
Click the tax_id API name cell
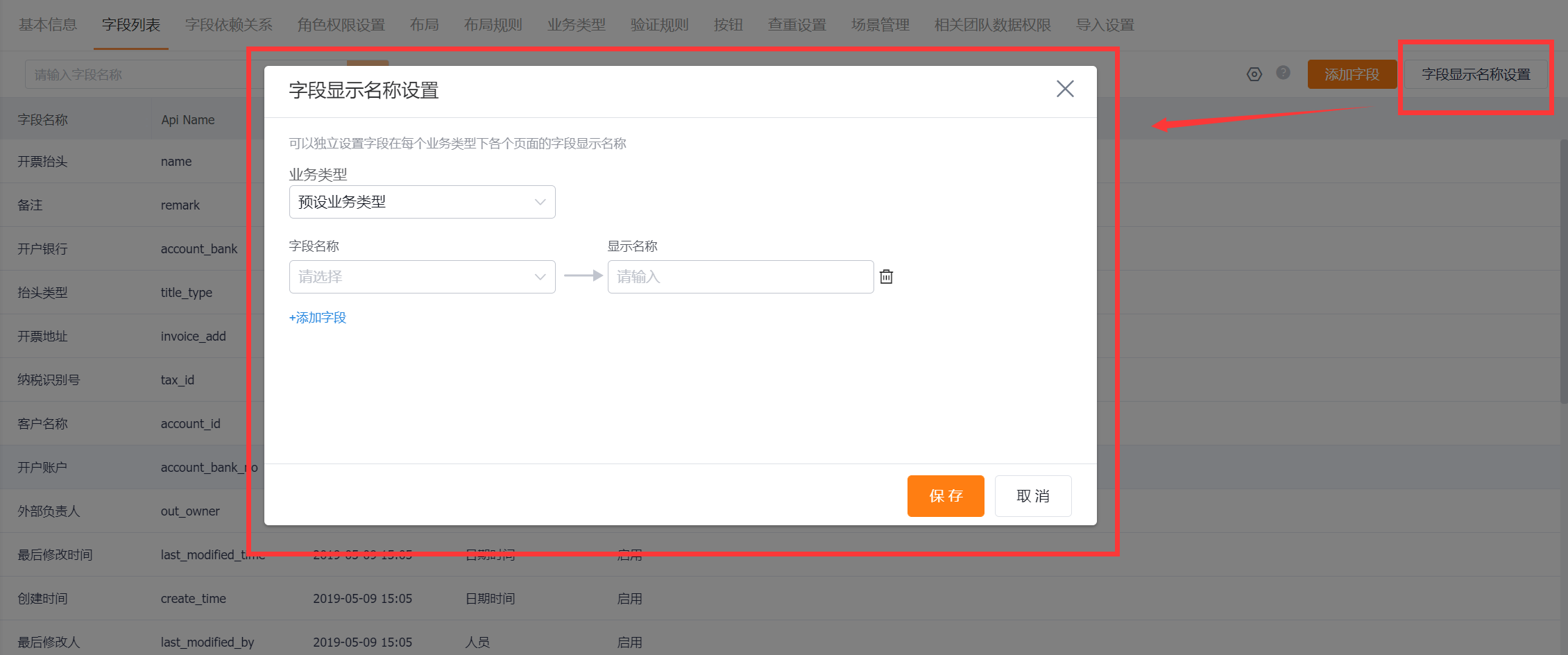point(178,380)
